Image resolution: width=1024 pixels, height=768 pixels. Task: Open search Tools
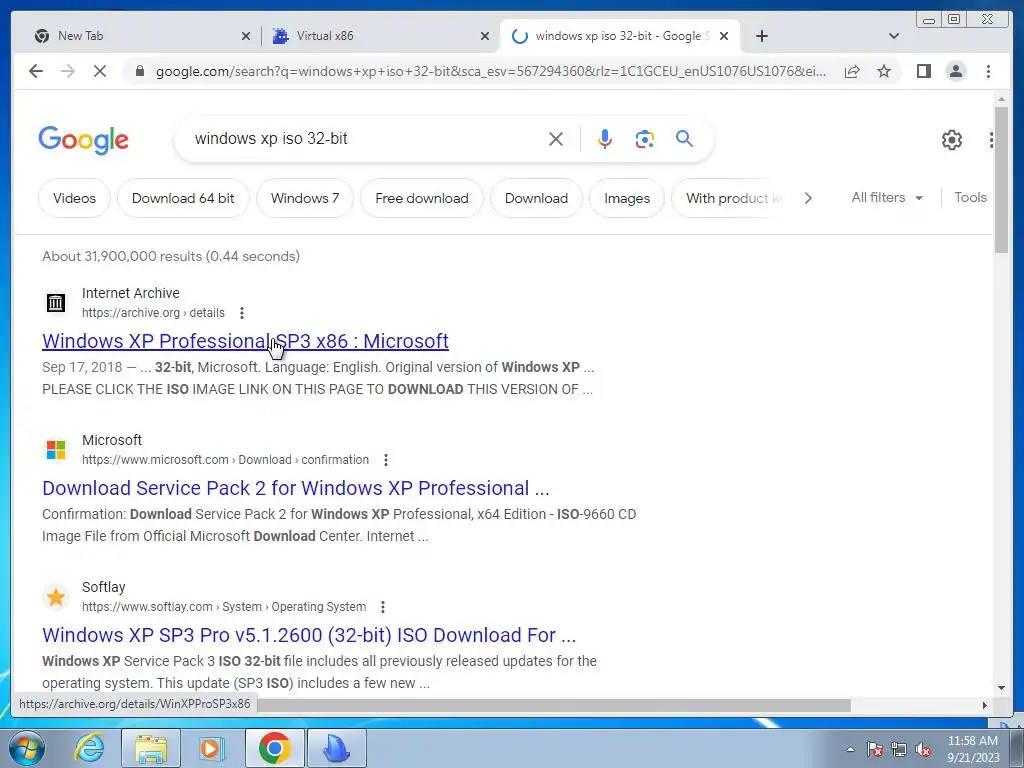[x=970, y=197]
